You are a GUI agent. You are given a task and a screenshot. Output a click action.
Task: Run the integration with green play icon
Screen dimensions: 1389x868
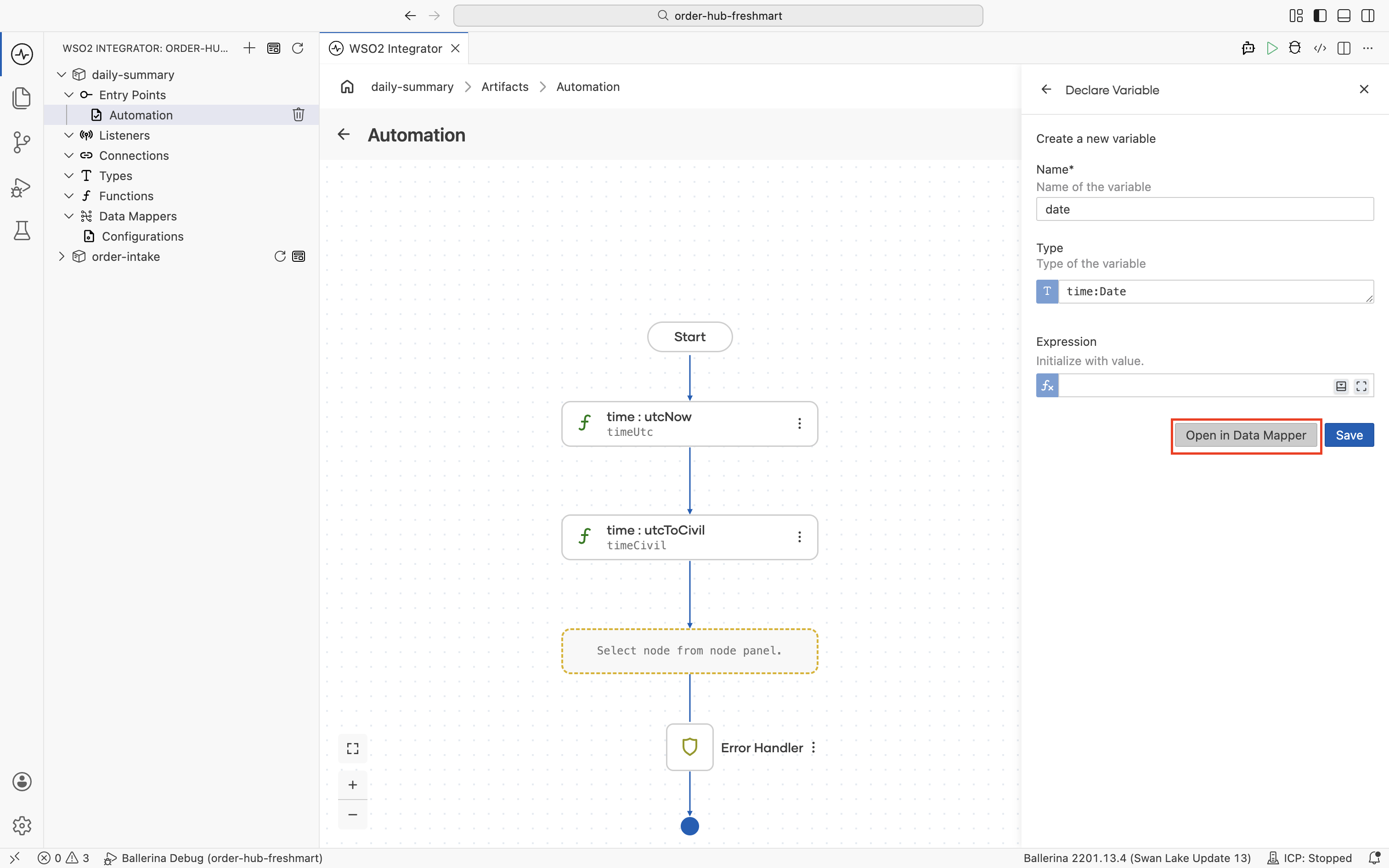point(1272,48)
